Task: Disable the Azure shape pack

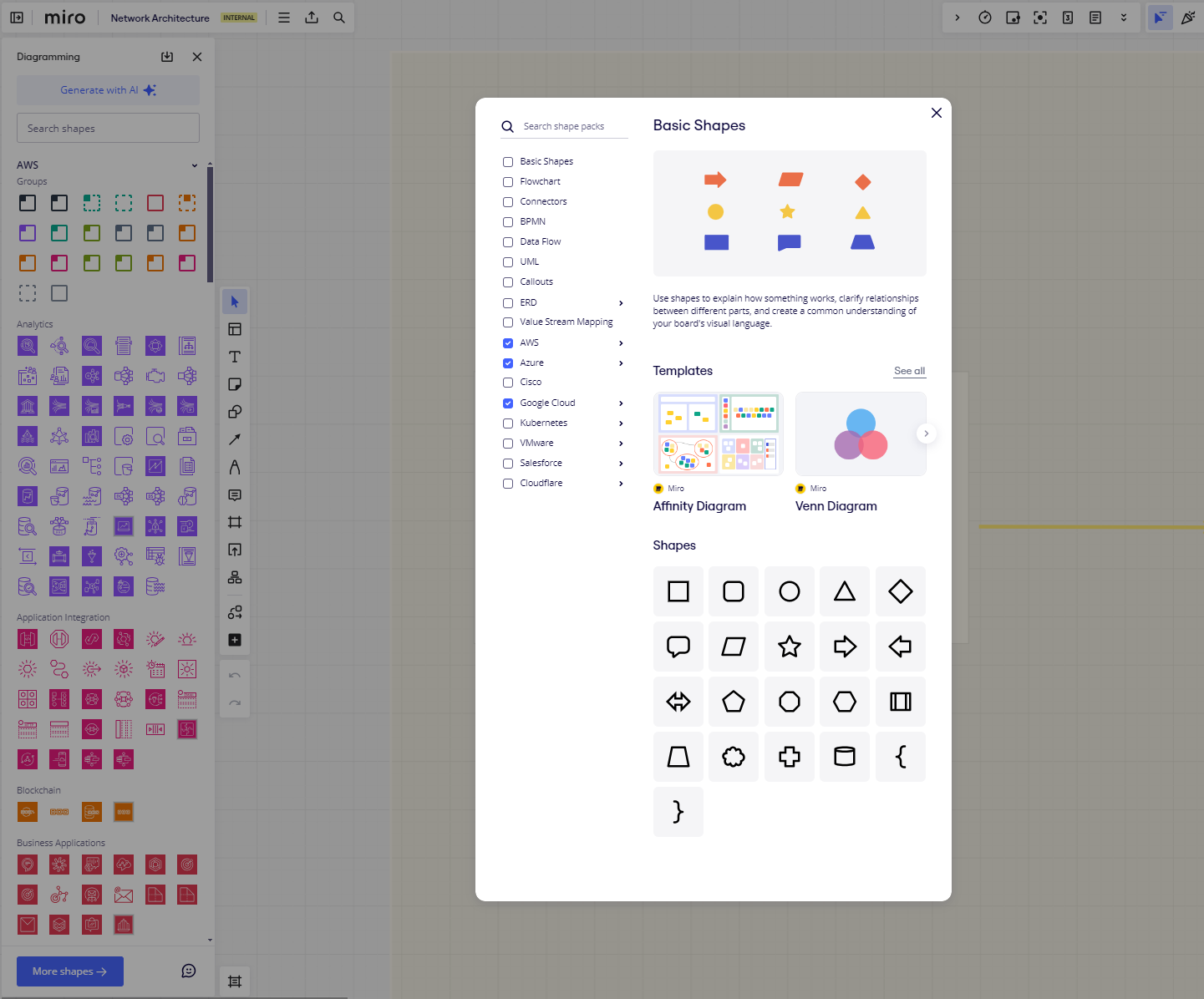Action: tap(508, 363)
